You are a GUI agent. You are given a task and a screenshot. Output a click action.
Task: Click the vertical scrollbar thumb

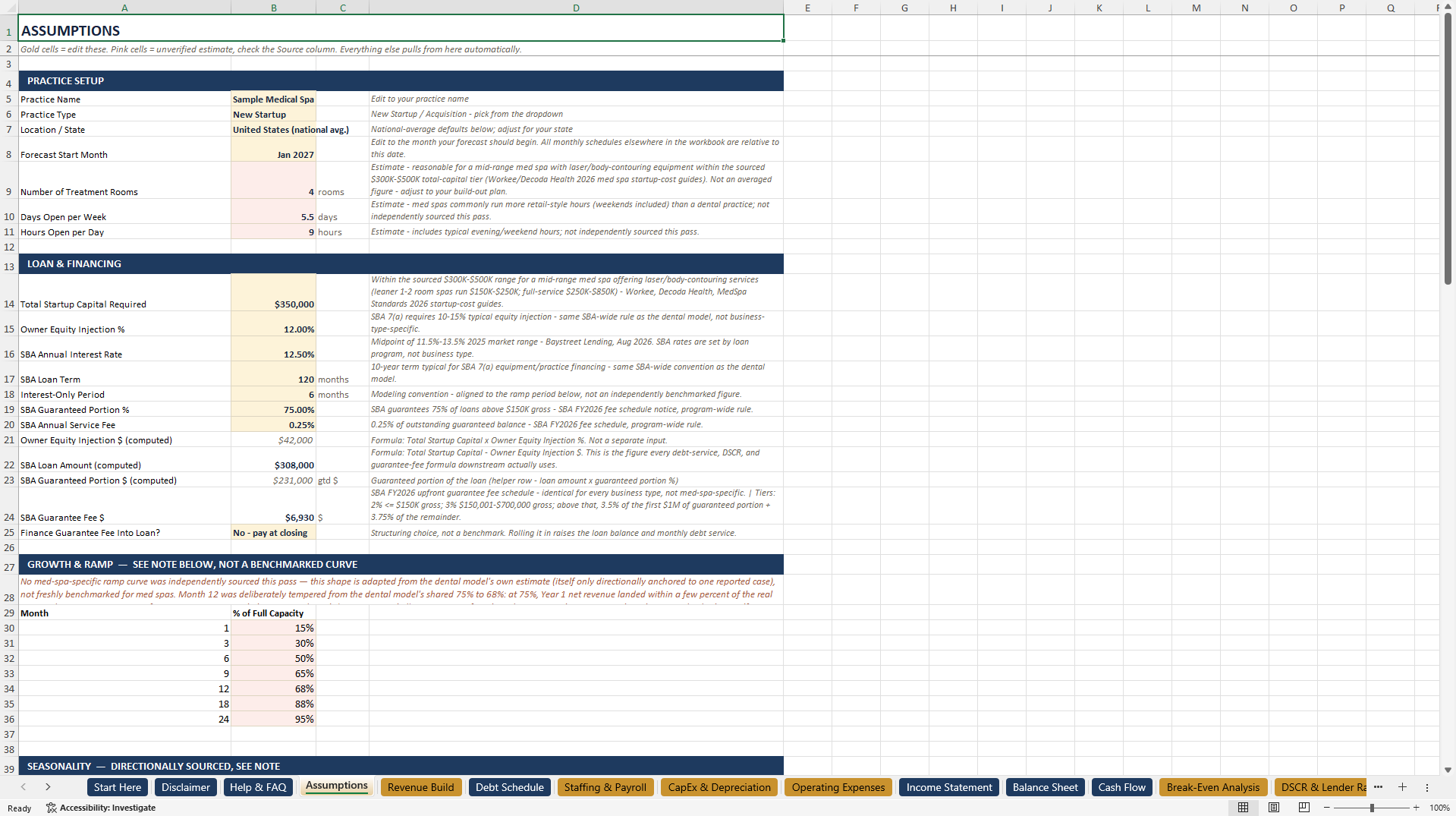pyautogui.click(x=1448, y=148)
